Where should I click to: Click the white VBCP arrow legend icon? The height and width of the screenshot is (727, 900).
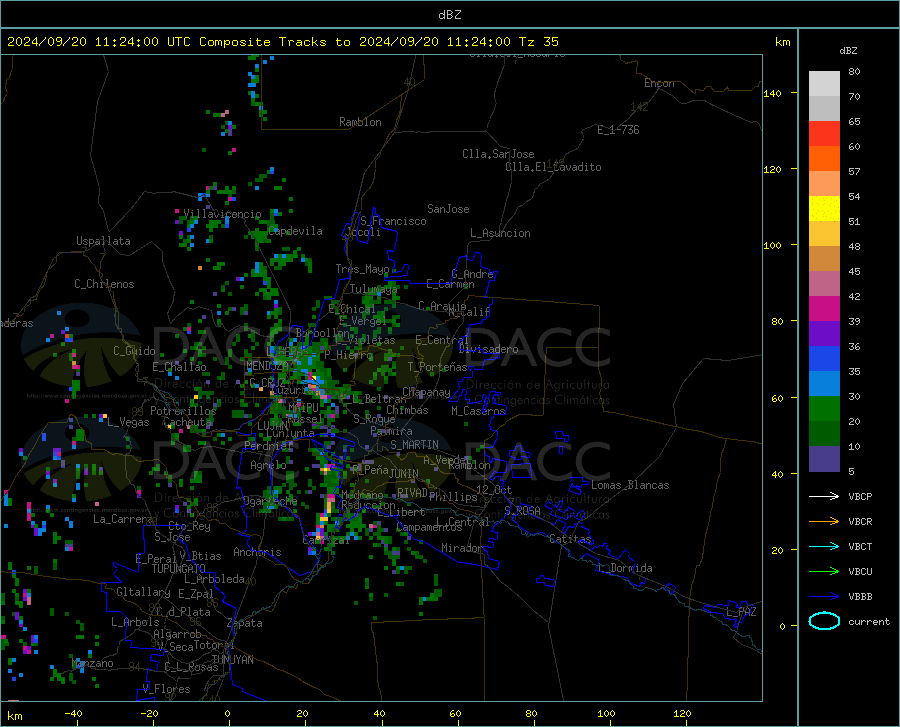pyautogui.click(x=824, y=496)
